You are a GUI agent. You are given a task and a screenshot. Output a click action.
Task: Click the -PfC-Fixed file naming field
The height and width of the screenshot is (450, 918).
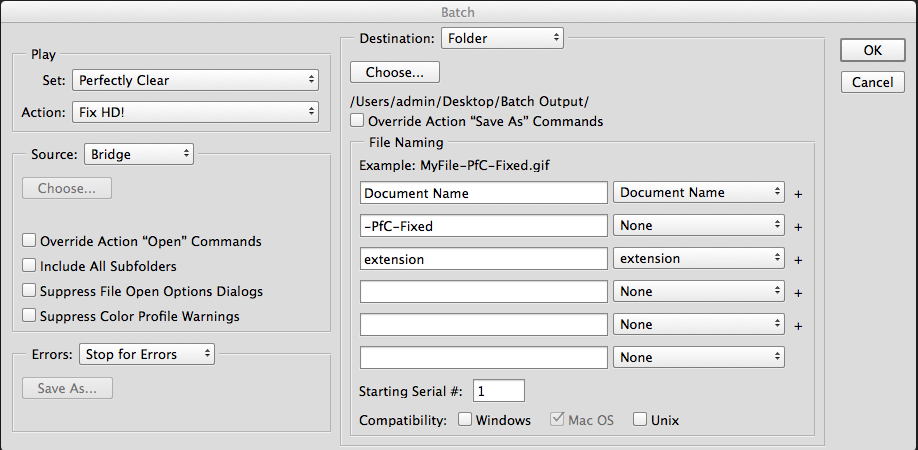point(484,226)
